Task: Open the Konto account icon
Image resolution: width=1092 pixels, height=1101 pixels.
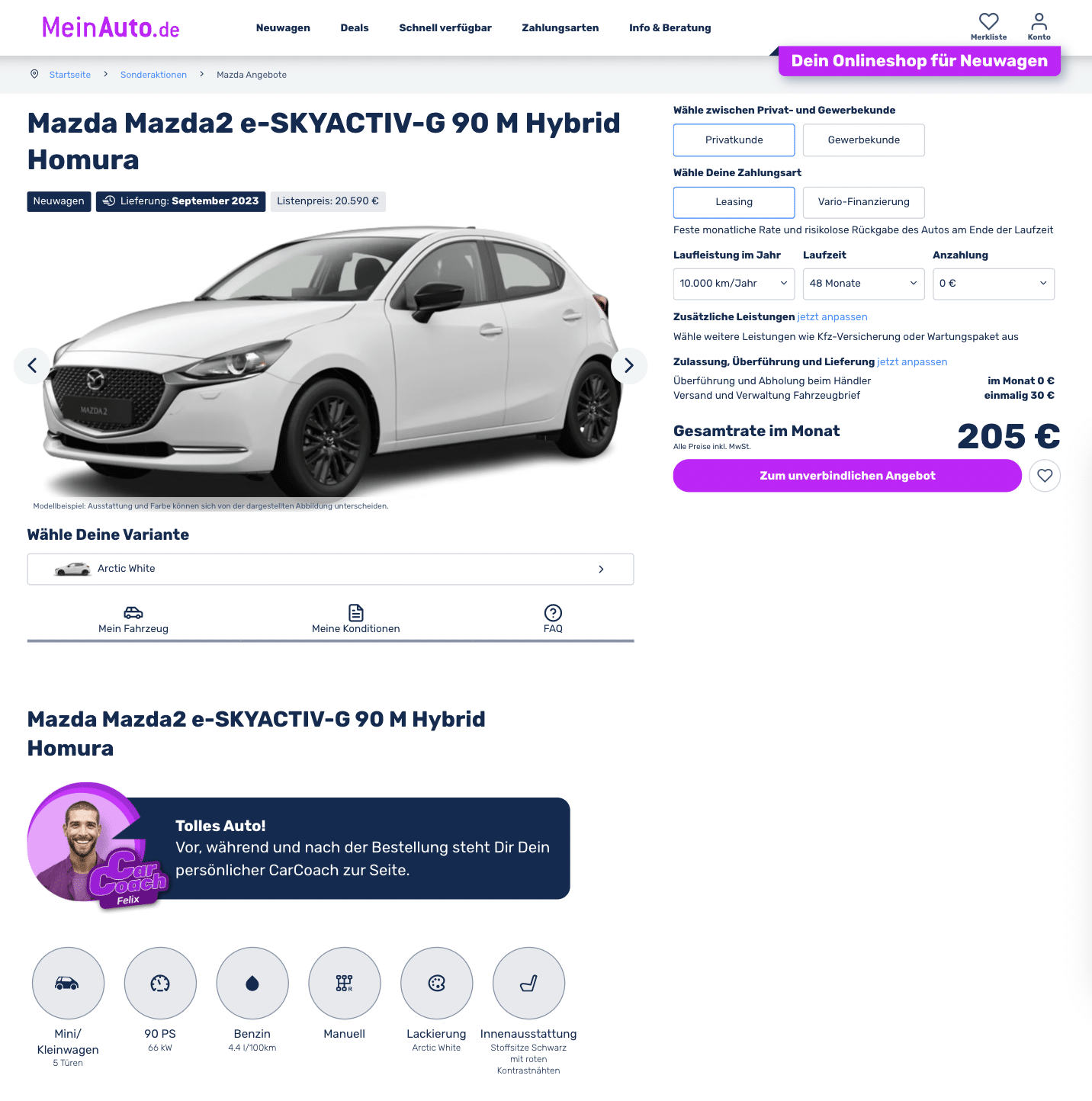Action: (1039, 21)
